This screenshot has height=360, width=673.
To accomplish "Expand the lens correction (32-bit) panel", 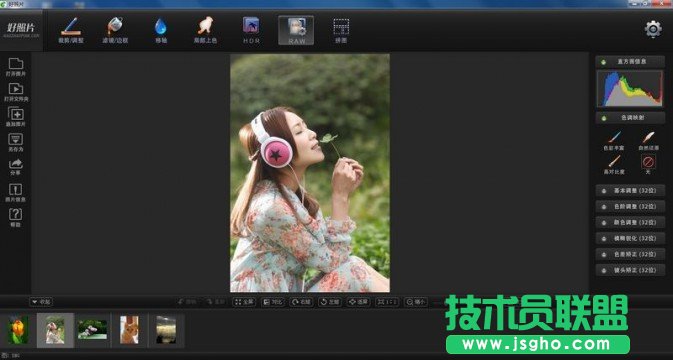I will [x=630, y=270].
